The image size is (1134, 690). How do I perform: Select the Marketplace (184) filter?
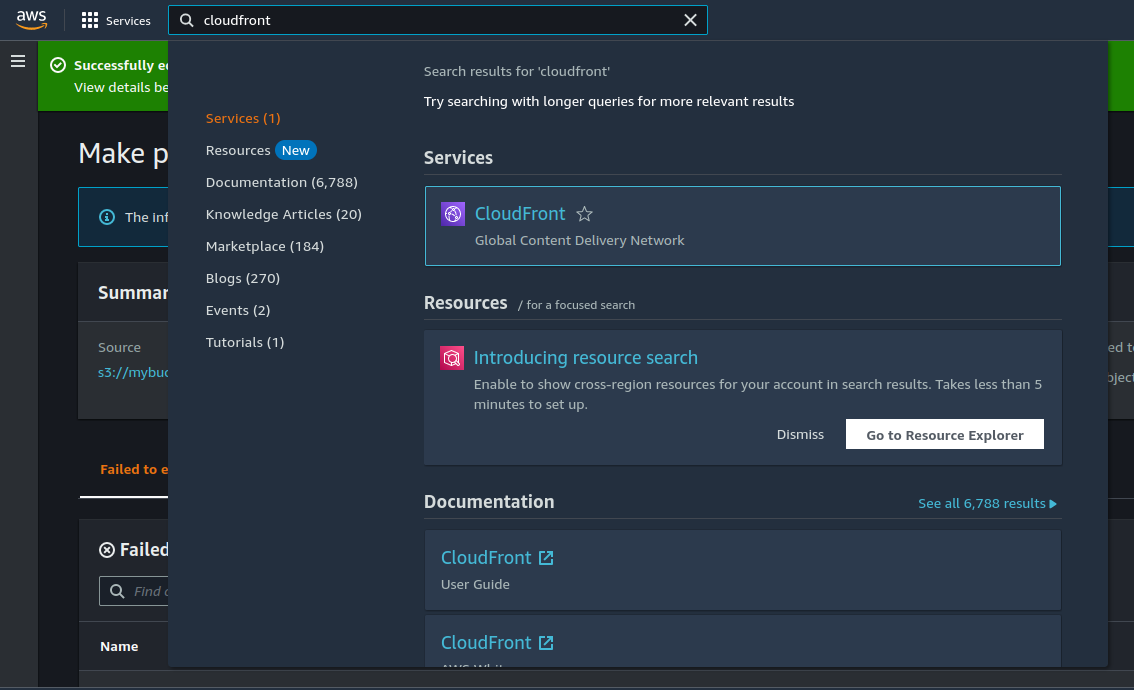pos(265,246)
